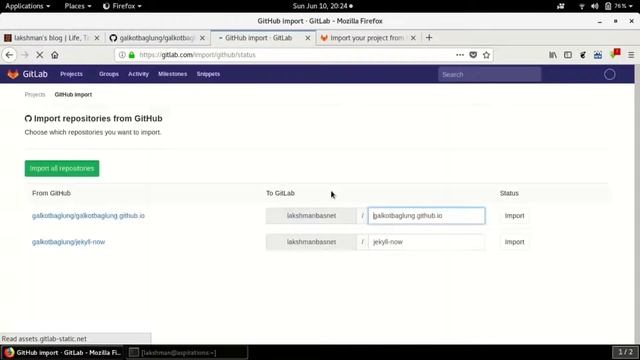This screenshot has width=640, height=360.
Task: Close the Import your project tab
Action: [413, 38]
